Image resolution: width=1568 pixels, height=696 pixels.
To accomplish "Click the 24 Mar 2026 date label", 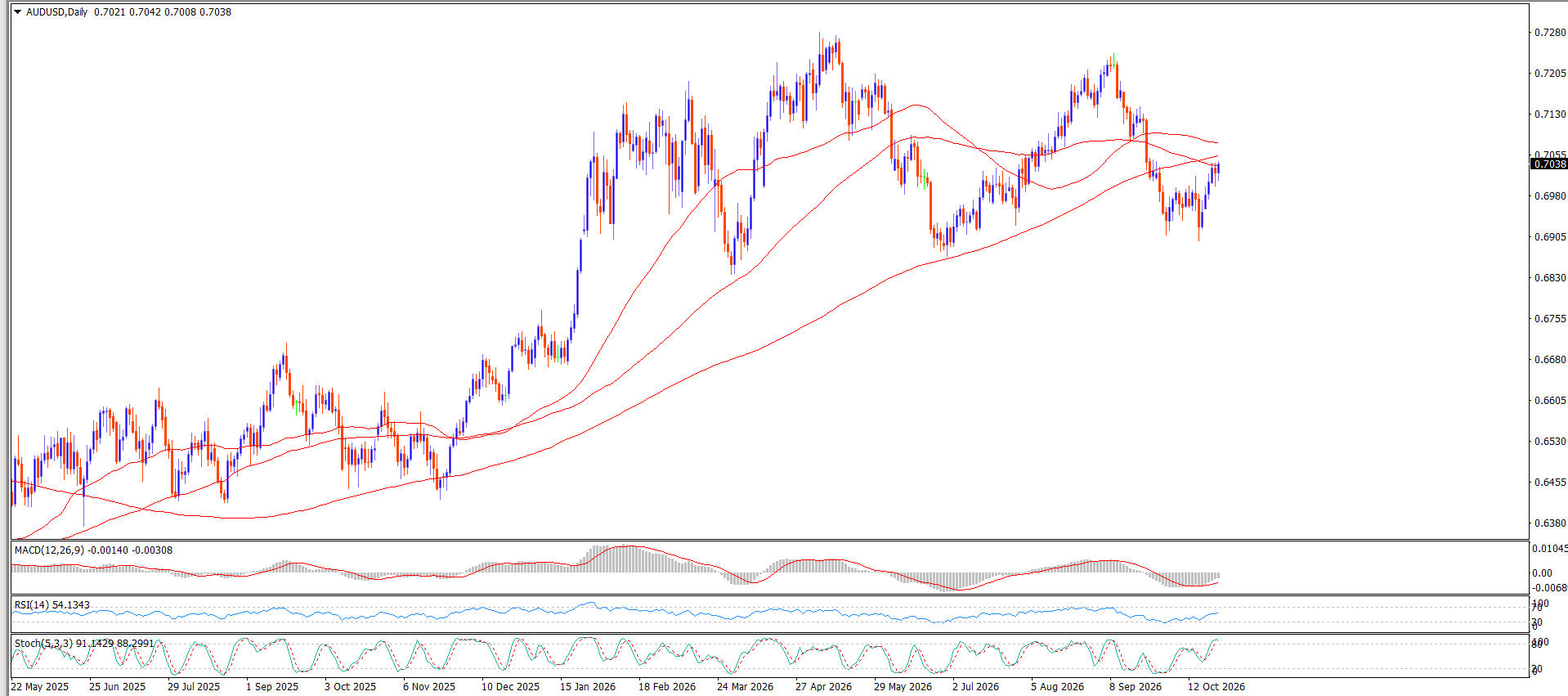I will click(x=745, y=687).
